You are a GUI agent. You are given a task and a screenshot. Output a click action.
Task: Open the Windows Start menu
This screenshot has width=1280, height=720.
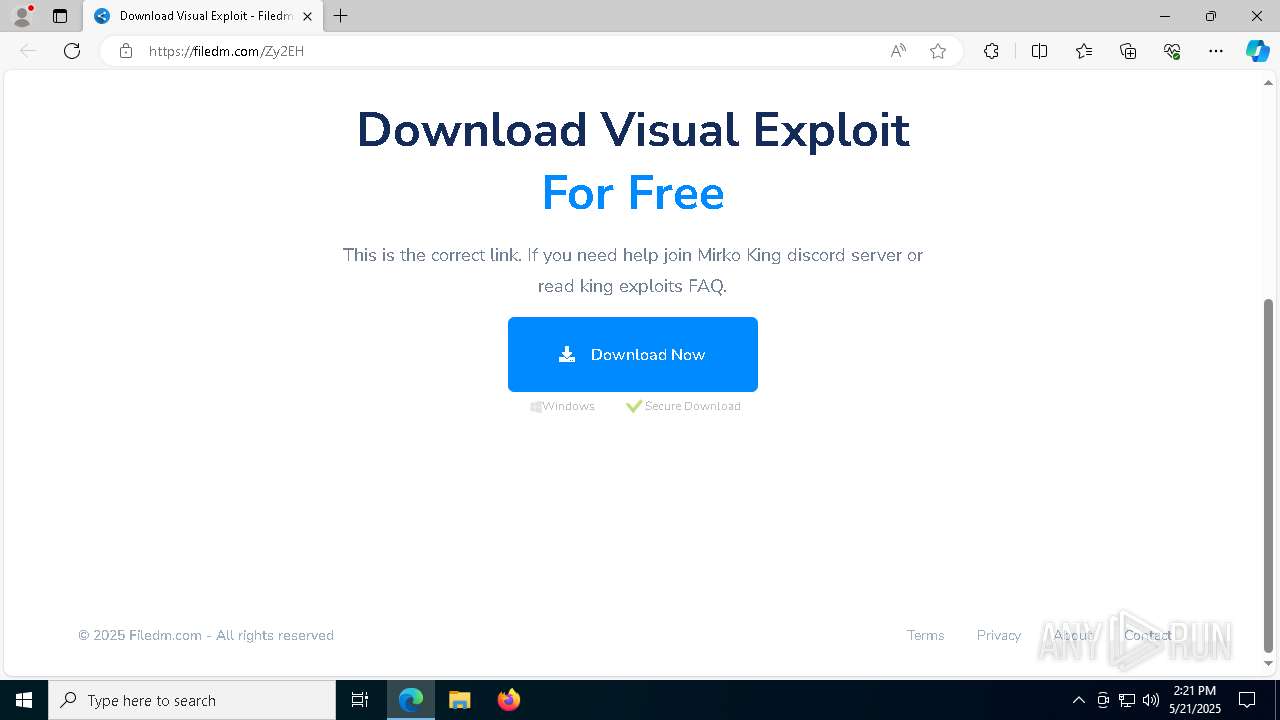24,700
